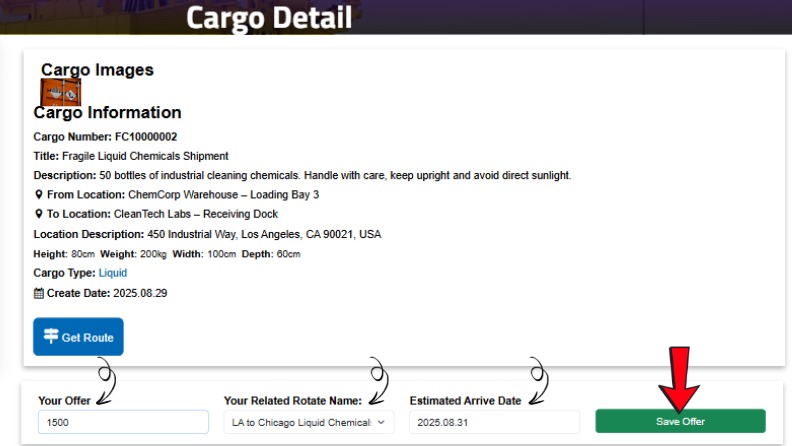Follow the Liquid cargo type link
This screenshot has height=446, width=792.
pyautogui.click(x=113, y=272)
